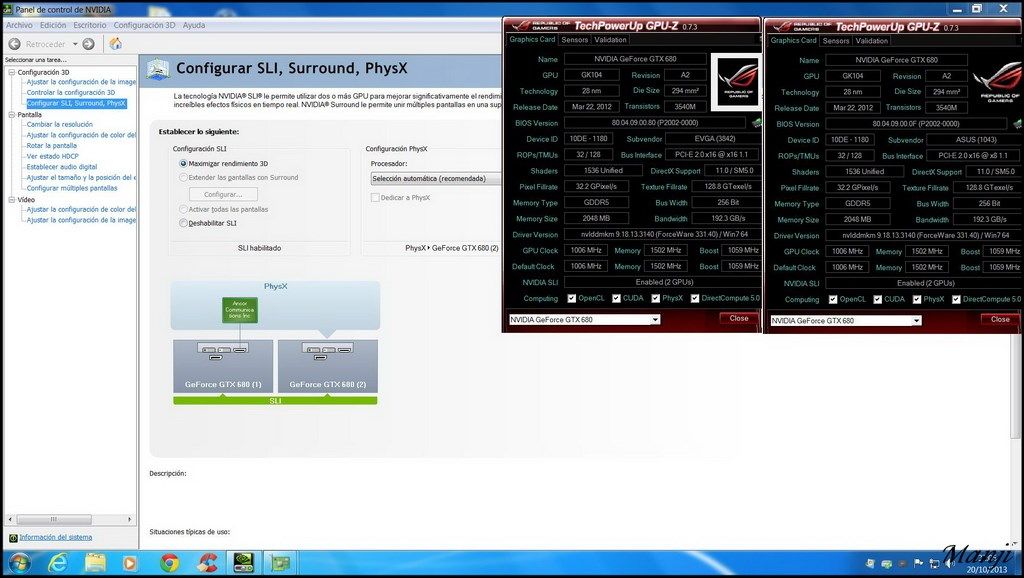Screen dimensions: 1024x578
Task: Toggle DirectCompute 5.0 checkbox in EVGA GPU-Z window
Action: (695, 298)
